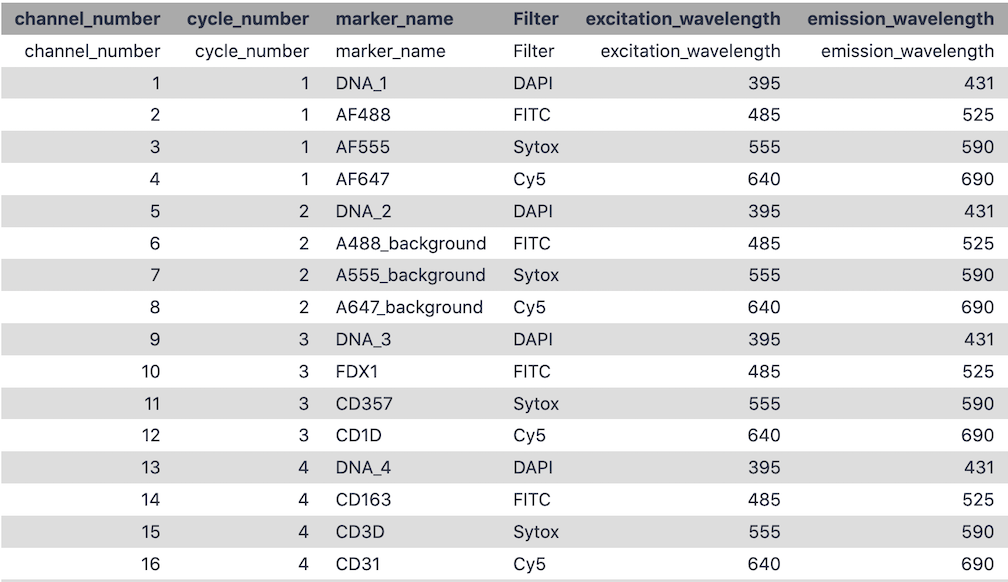The image size is (1008, 582).
Task: Select the DNA_4 marker cell
Action: [x=363, y=468]
